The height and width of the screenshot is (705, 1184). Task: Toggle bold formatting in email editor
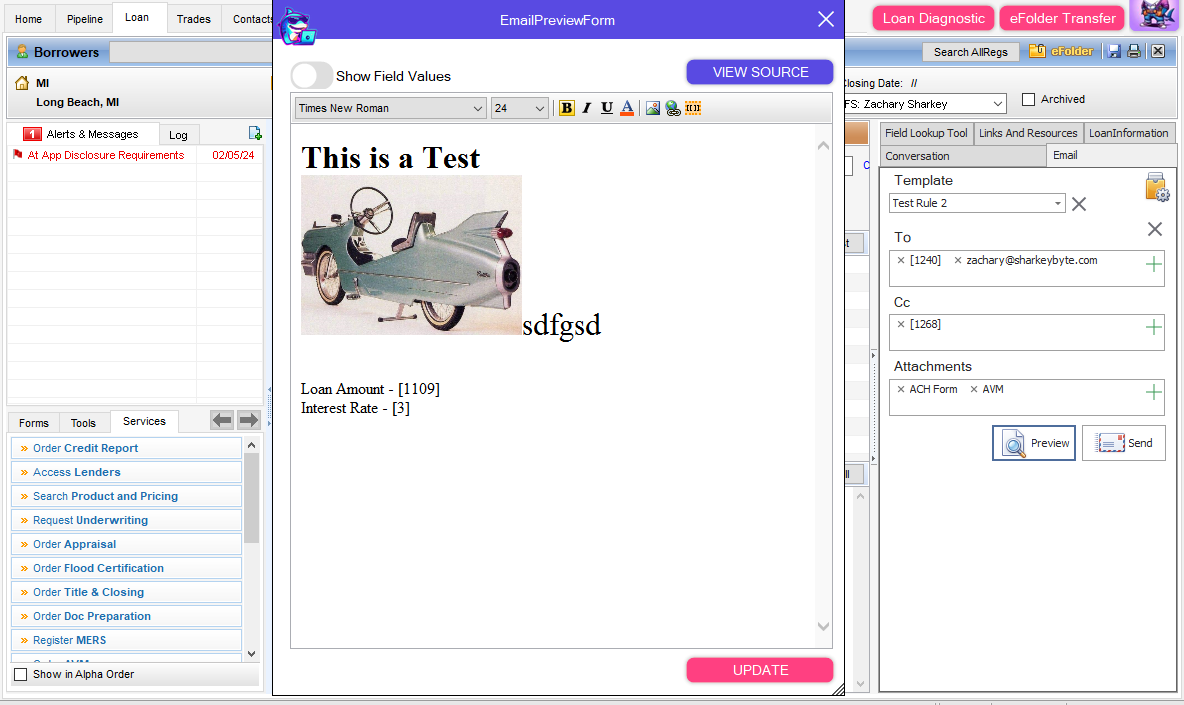click(x=567, y=108)
